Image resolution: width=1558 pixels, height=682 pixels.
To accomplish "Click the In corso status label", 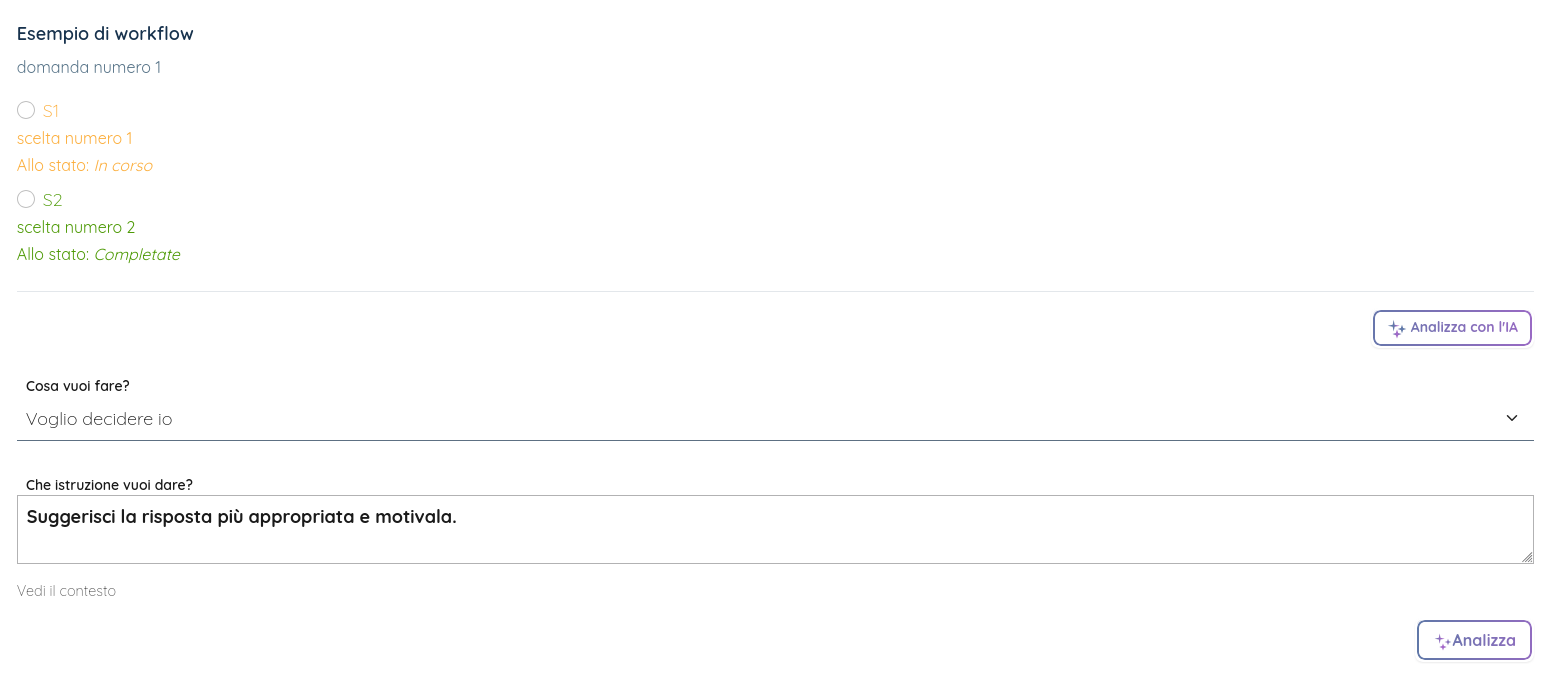I will [123, 165].
